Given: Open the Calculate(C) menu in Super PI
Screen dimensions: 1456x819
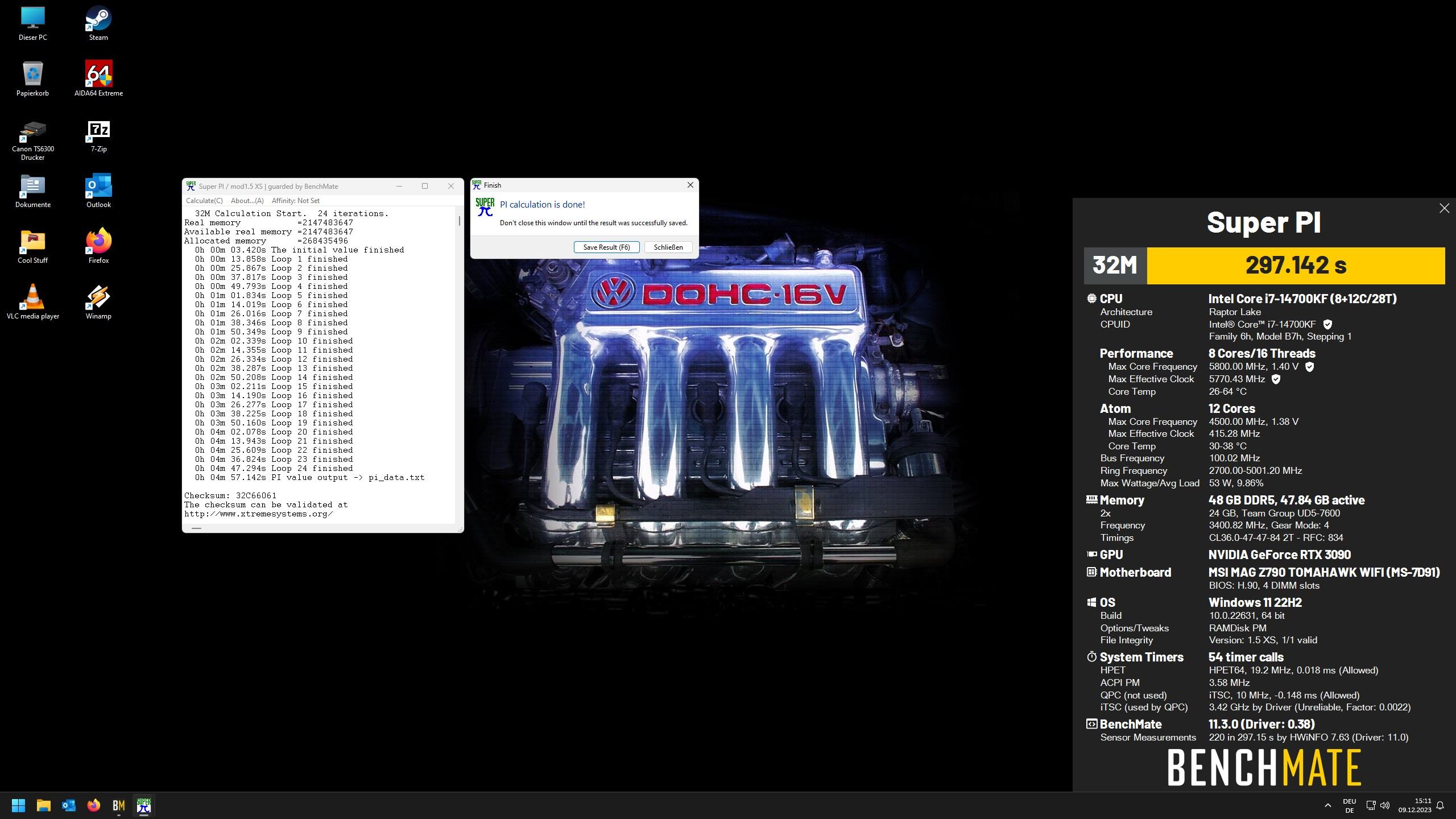Looking at the screenshot, I should 204,201.
